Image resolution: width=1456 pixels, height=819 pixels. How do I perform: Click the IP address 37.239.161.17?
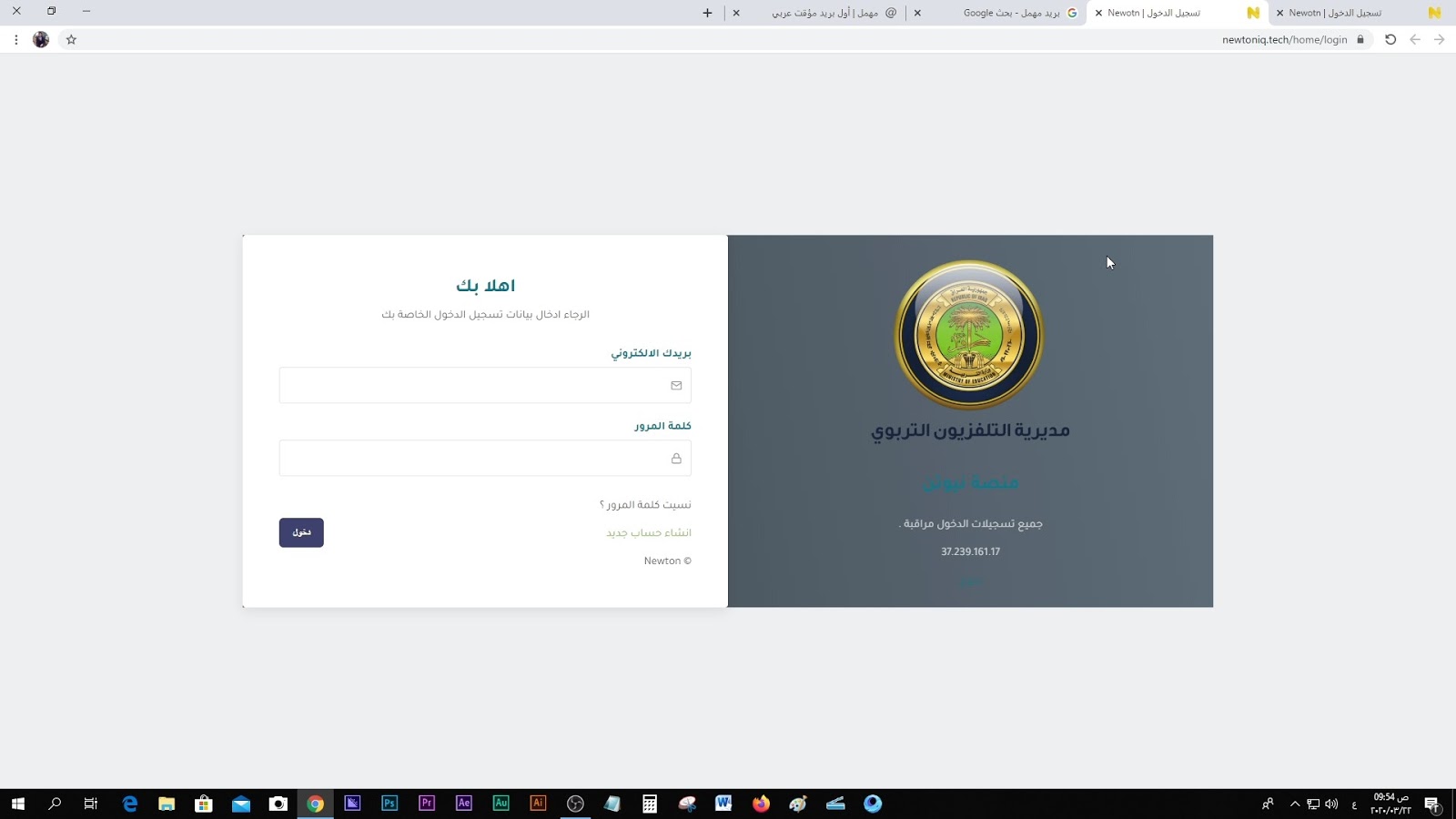[x=970, y=551]
